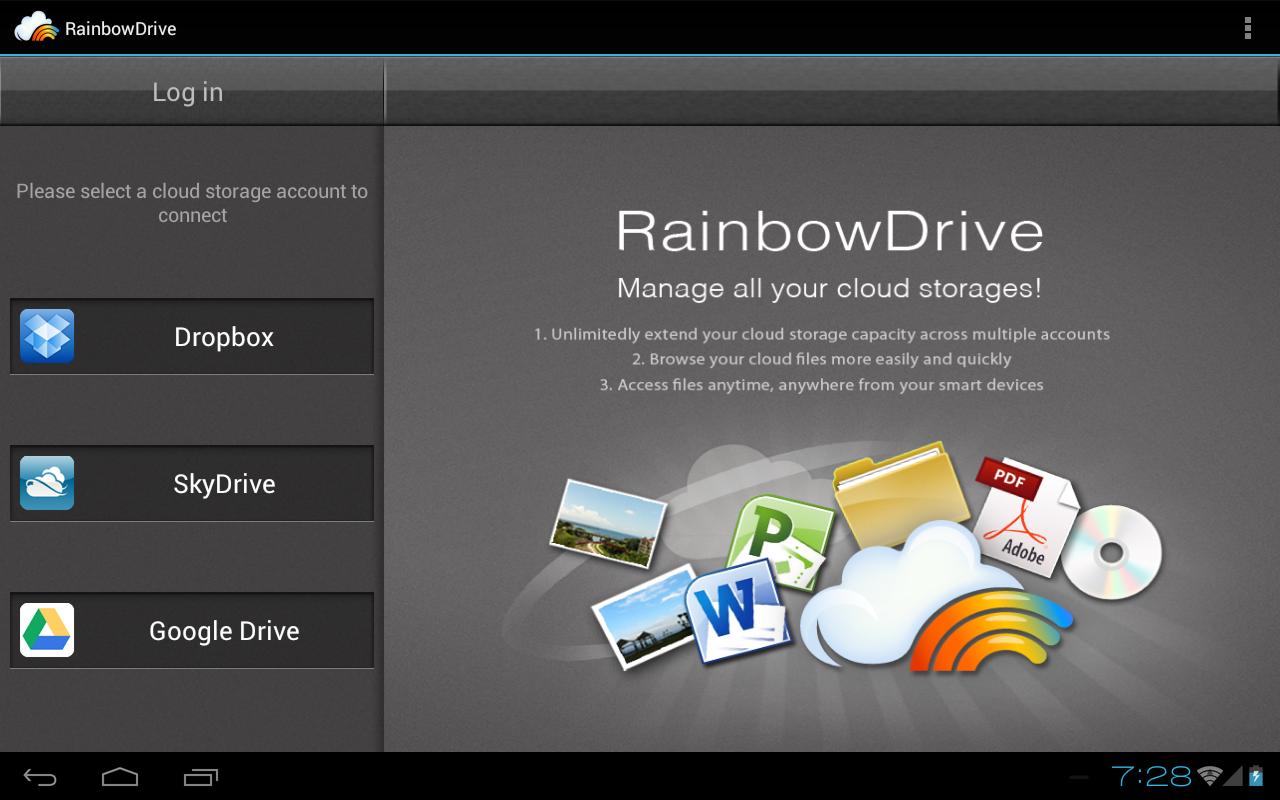The image size is (1280, 800).
Task: Open the three-dot overflow menu
Action: point(1247,28)
